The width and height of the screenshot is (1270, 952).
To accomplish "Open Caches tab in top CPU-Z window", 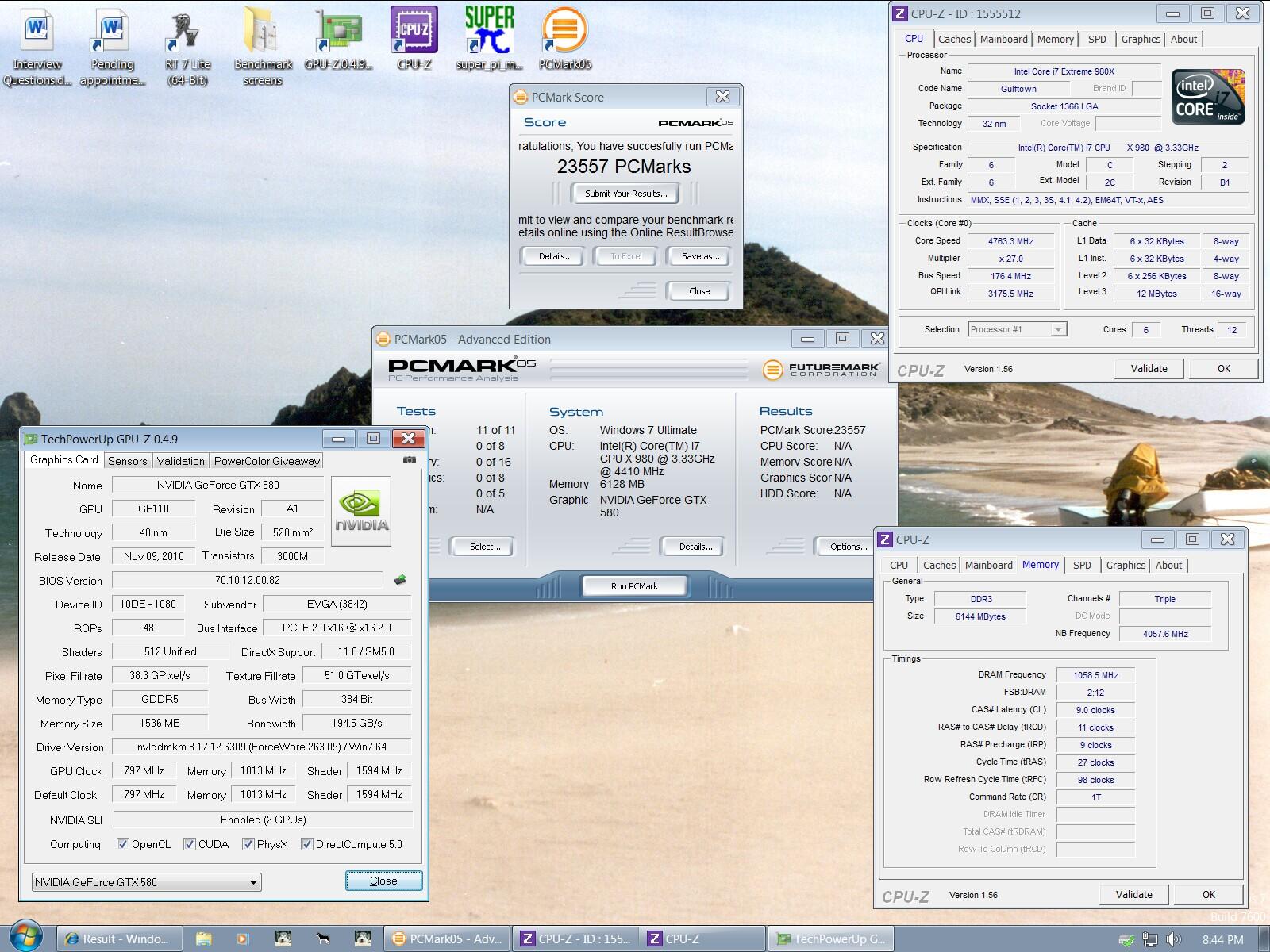I will 954,39.
